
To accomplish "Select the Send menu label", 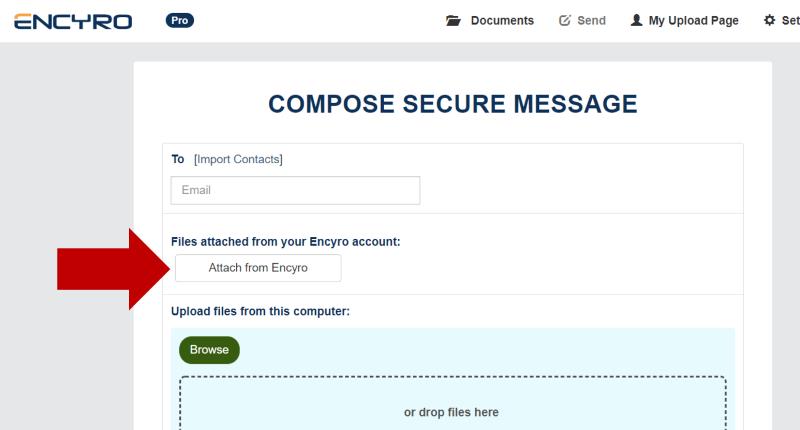I will [x=591, y=20].
